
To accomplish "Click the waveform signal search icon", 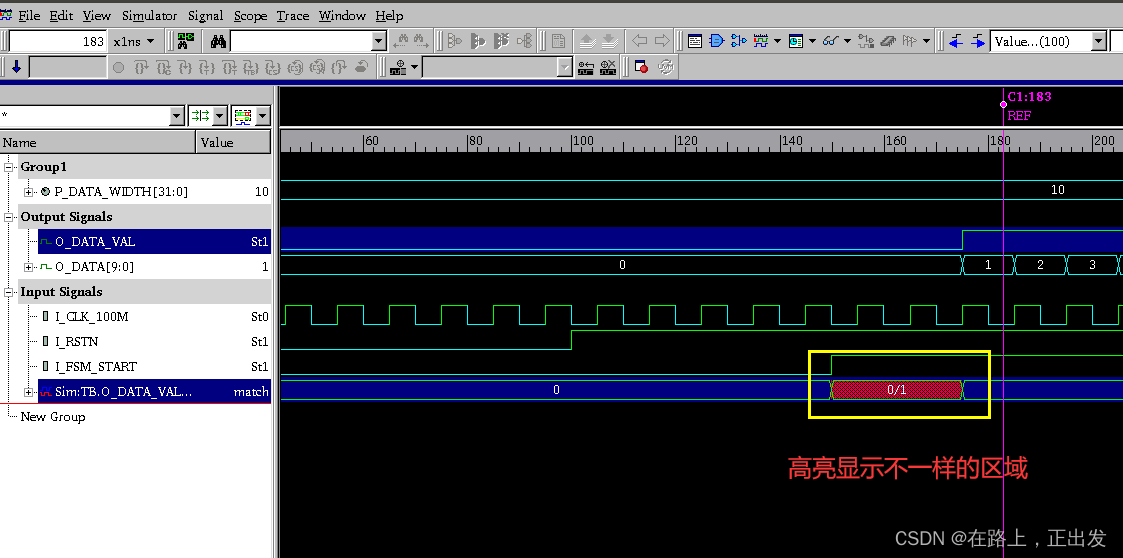I will coord(185,41).
